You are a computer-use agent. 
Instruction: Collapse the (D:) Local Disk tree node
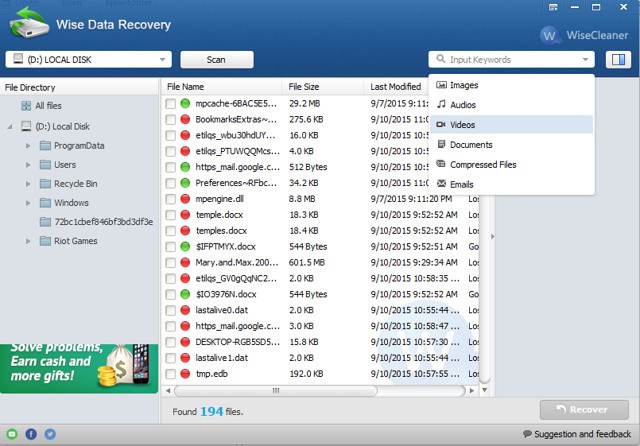10,127
